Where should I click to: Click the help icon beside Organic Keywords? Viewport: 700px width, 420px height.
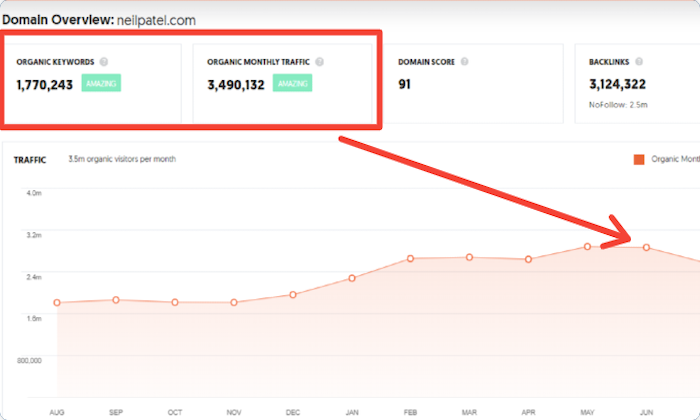coord(104,62)
